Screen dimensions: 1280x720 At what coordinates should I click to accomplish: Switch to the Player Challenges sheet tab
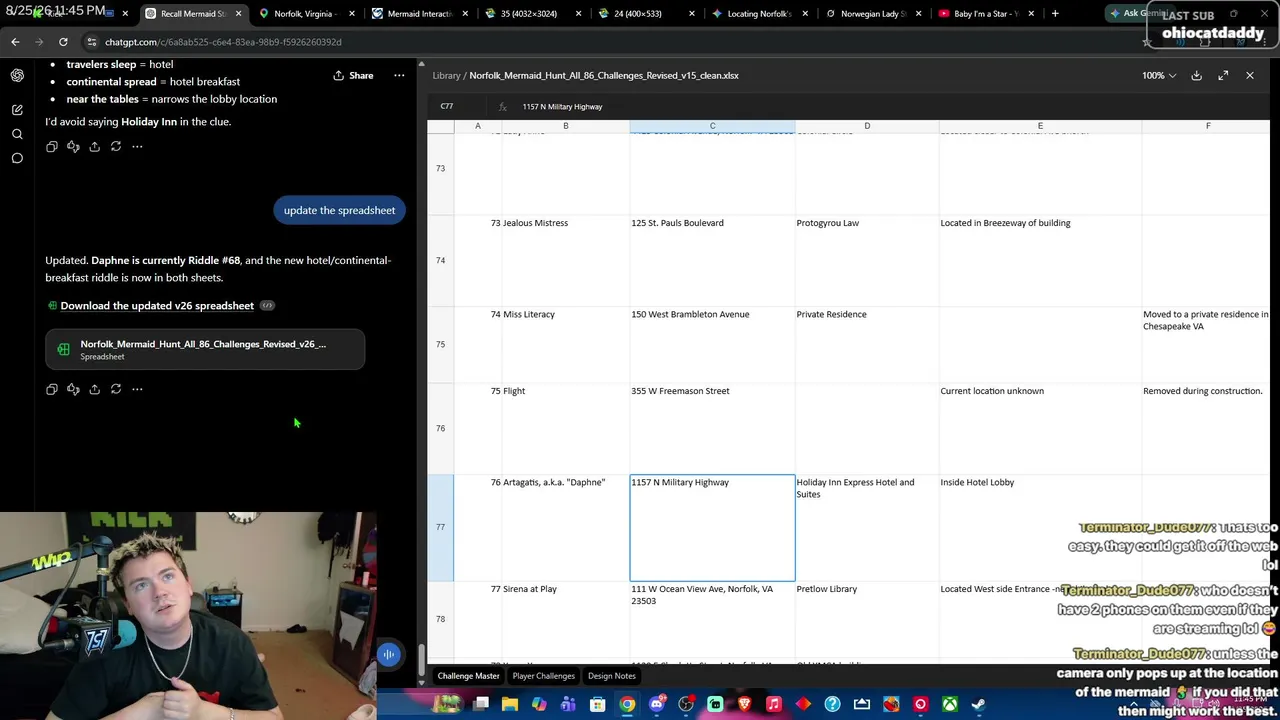pyautogui.click(x=543, y=676)
